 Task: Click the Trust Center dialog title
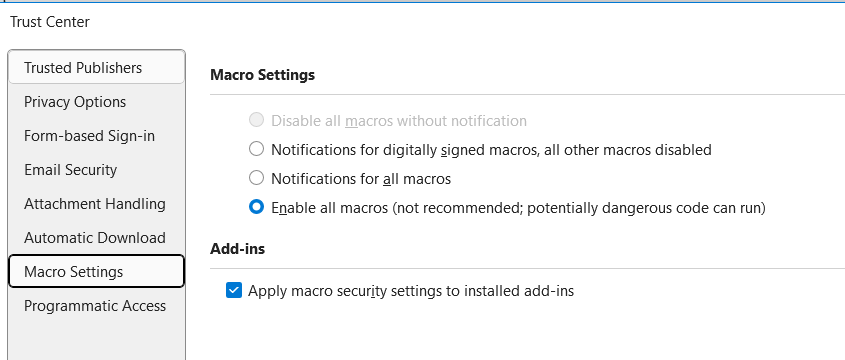click(50, 22)
